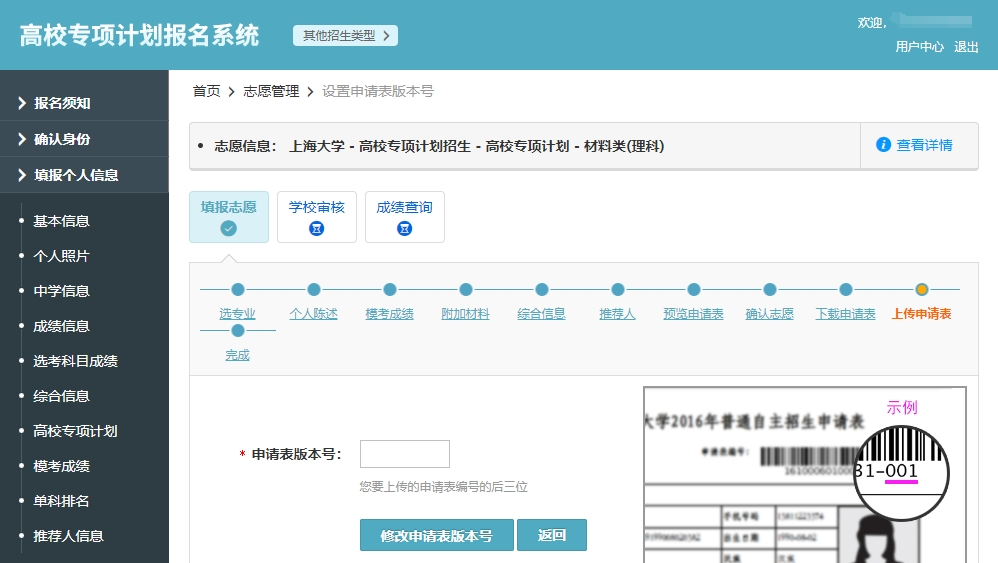Image resolution: width=998 pixels, height=563 pixels.
Task: Click the checkmark icon under 填报志愿
Action: [x=228, y=228]
